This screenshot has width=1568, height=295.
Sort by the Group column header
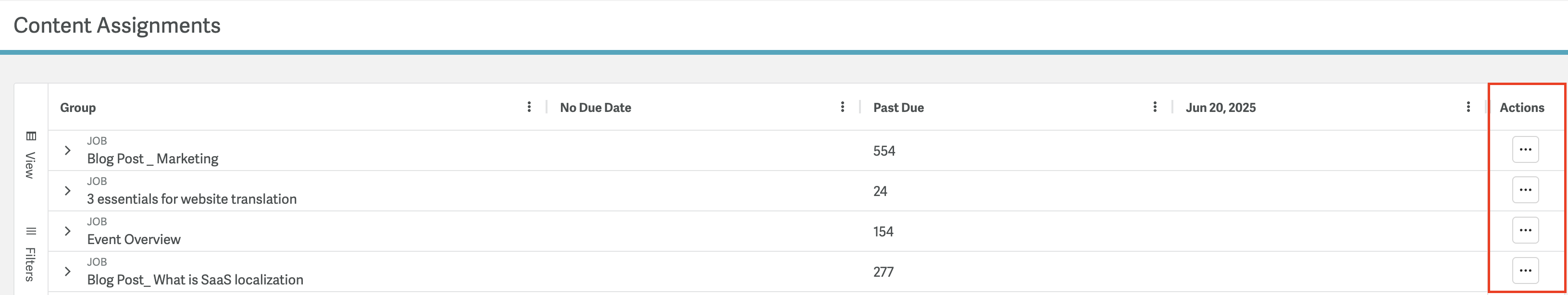coord(78,108)
